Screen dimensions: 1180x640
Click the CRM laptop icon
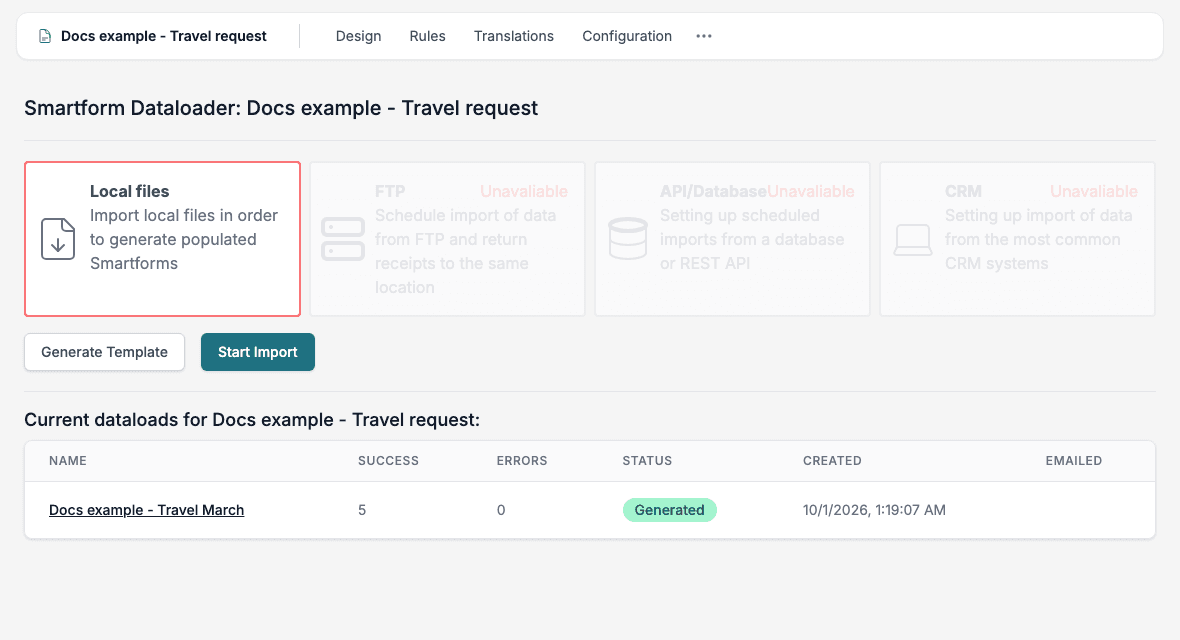point(913,240)
